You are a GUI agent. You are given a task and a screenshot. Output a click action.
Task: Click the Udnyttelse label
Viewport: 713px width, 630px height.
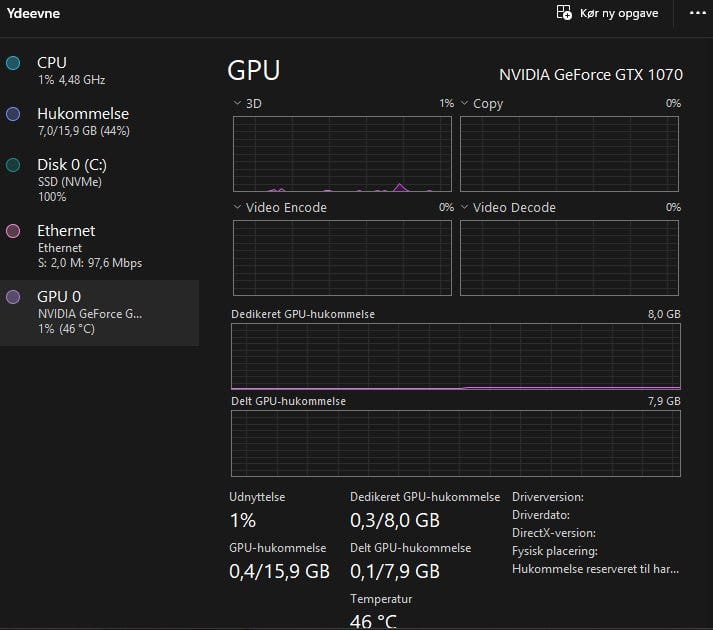pyautogui.click(x=257, y=497)
